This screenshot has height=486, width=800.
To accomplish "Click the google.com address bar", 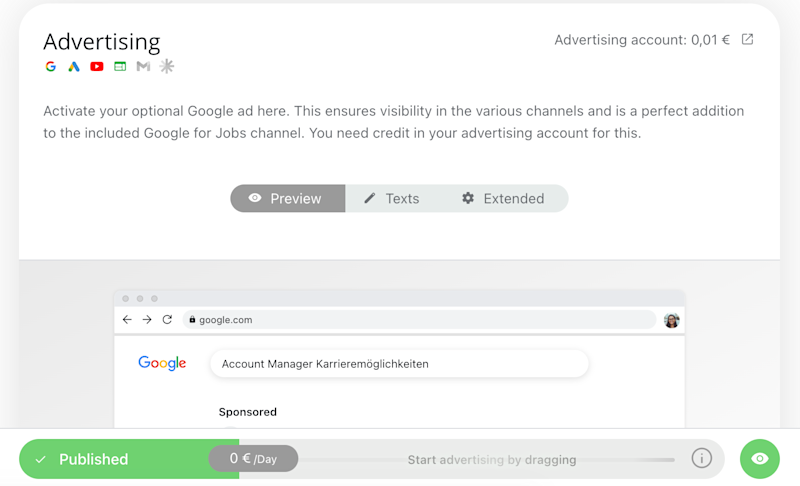I will (419, 320).
